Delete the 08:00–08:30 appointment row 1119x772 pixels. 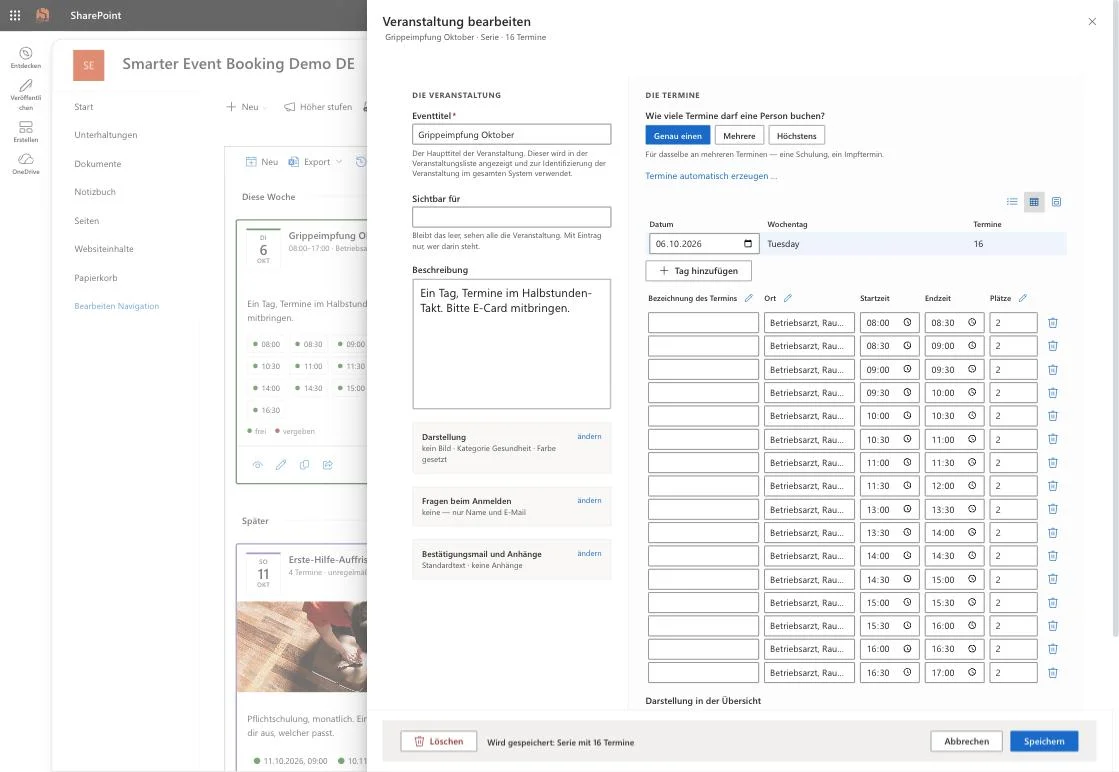(1053, 323)
